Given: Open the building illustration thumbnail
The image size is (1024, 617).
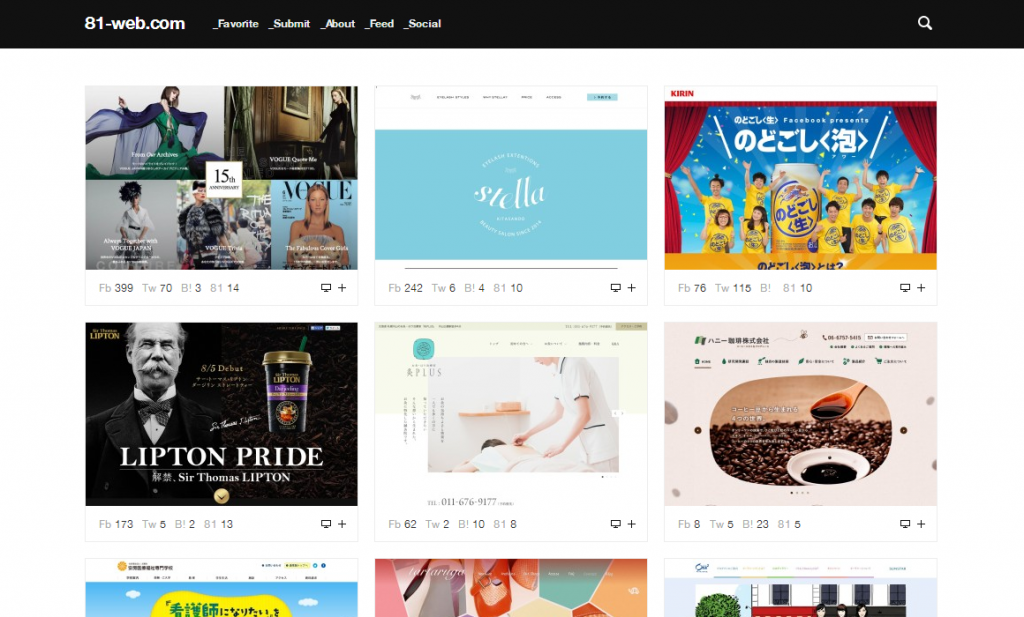Looking at the screenshot, I should [x=801, y=588].
